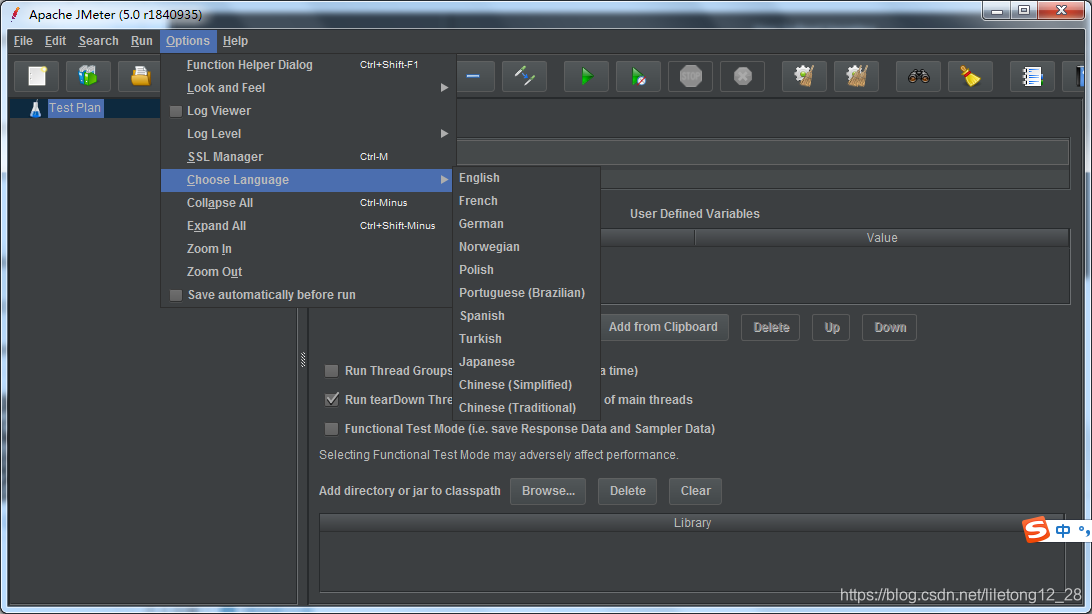Click the Library column header
This screenshot has width=1092, height=614.
(692, 523)
